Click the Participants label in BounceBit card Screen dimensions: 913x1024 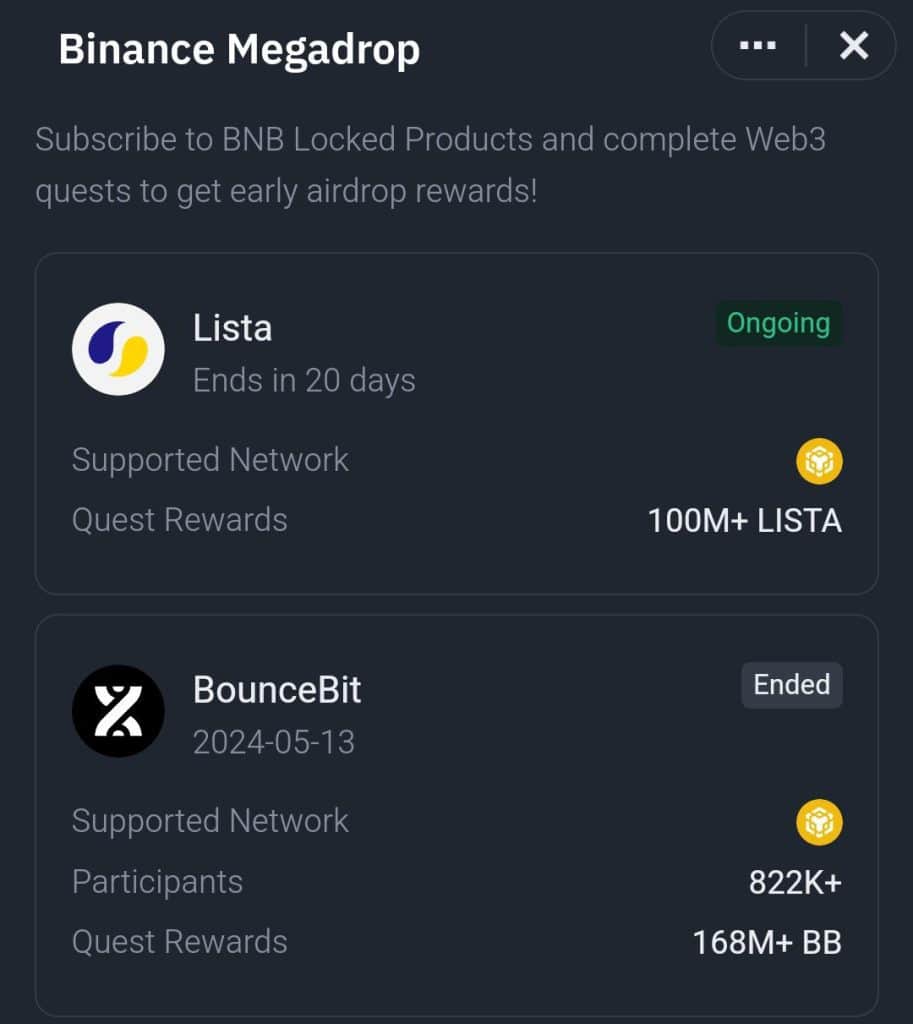coord(157,882)
